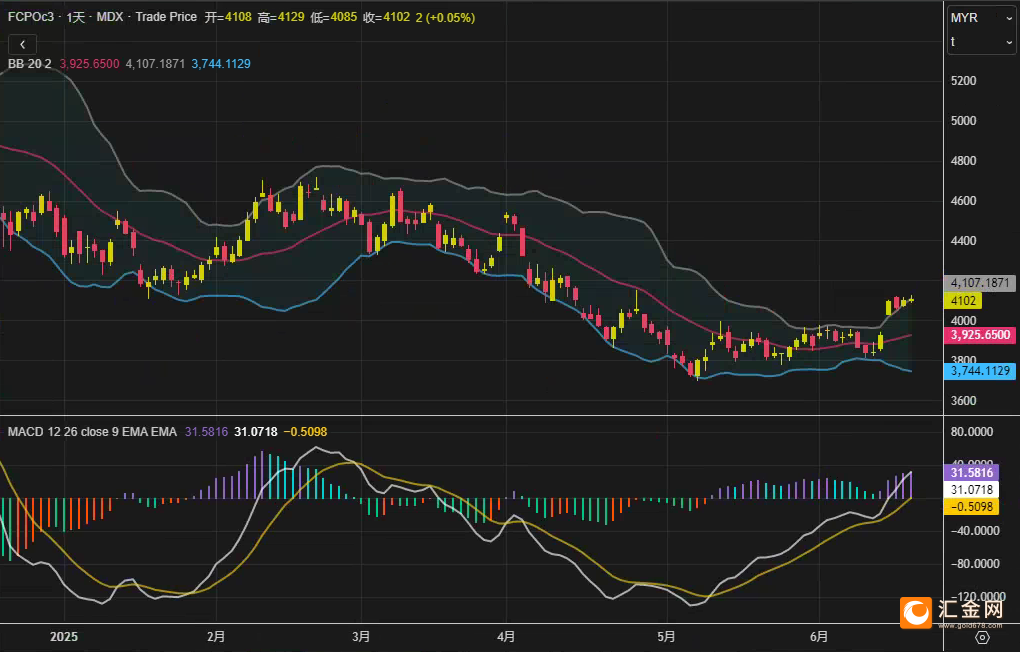This screenshot has width=1020, height=652.
Task: Click the white 31.0718 MACD axis tag
Action: (x=971, y=489)
